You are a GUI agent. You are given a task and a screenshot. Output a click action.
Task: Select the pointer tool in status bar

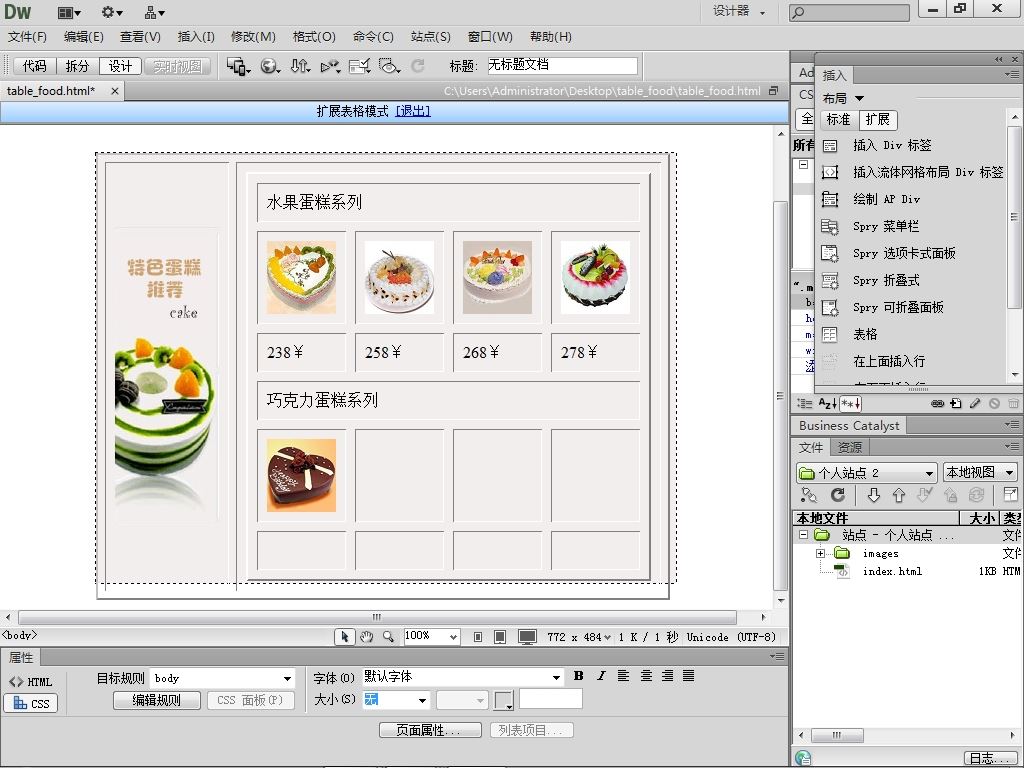pos(345,637)
